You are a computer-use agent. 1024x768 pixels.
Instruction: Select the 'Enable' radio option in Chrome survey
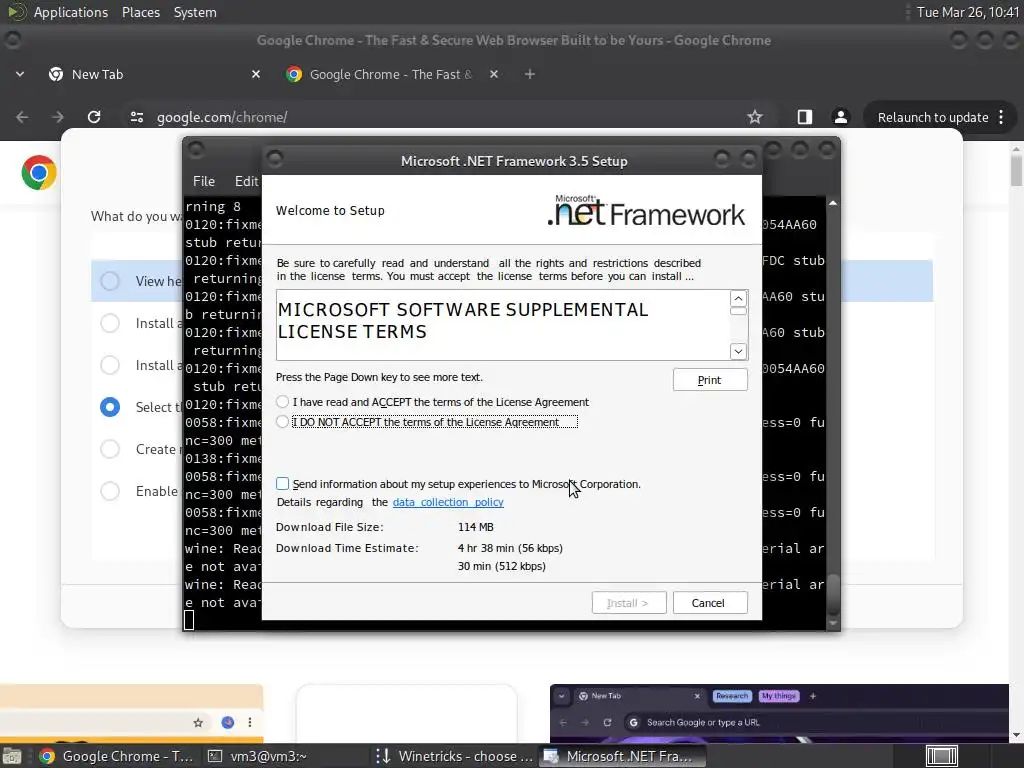[110, 491]
